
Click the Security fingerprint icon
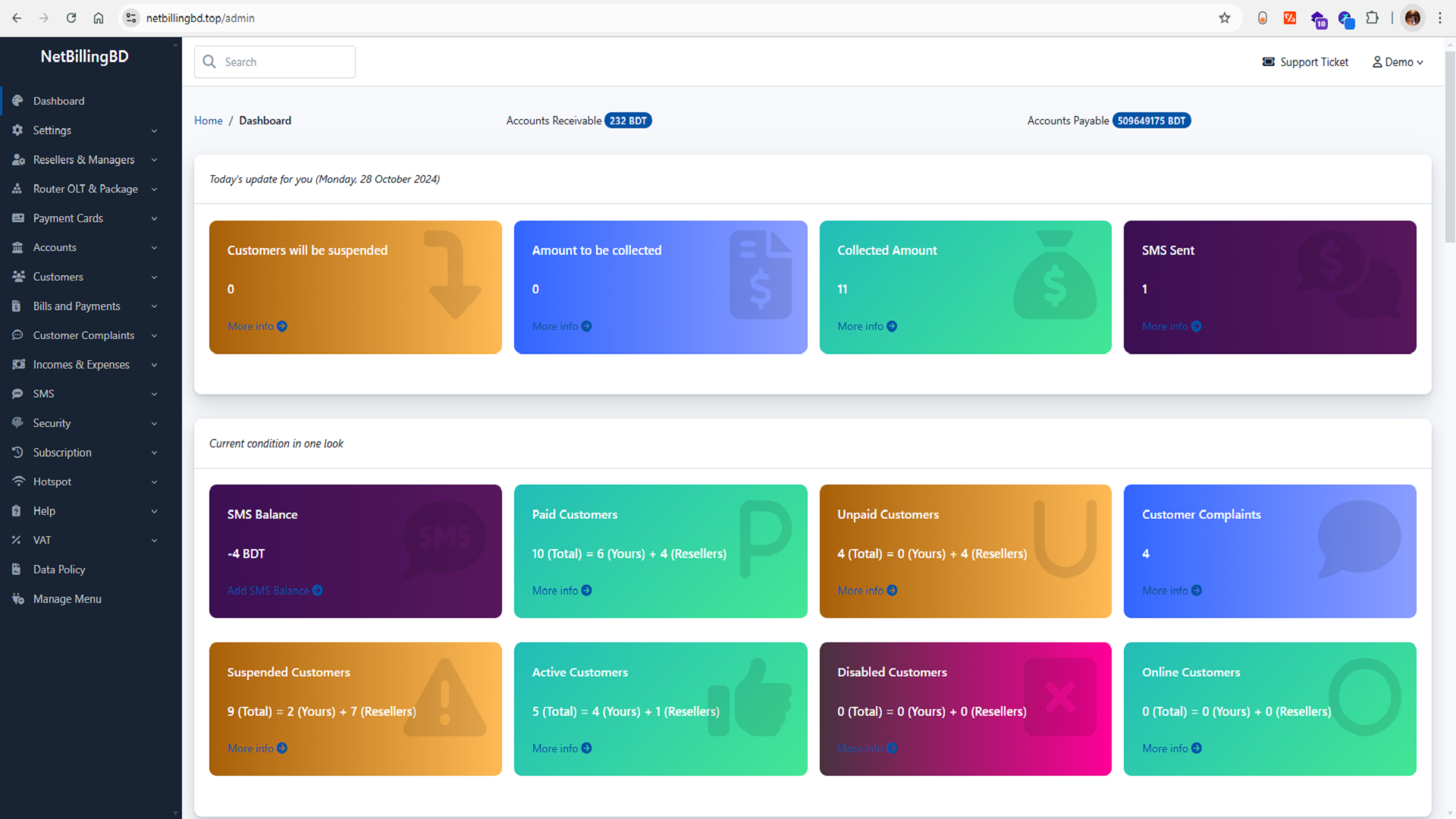pyautogui.click(x=17, y=423)
